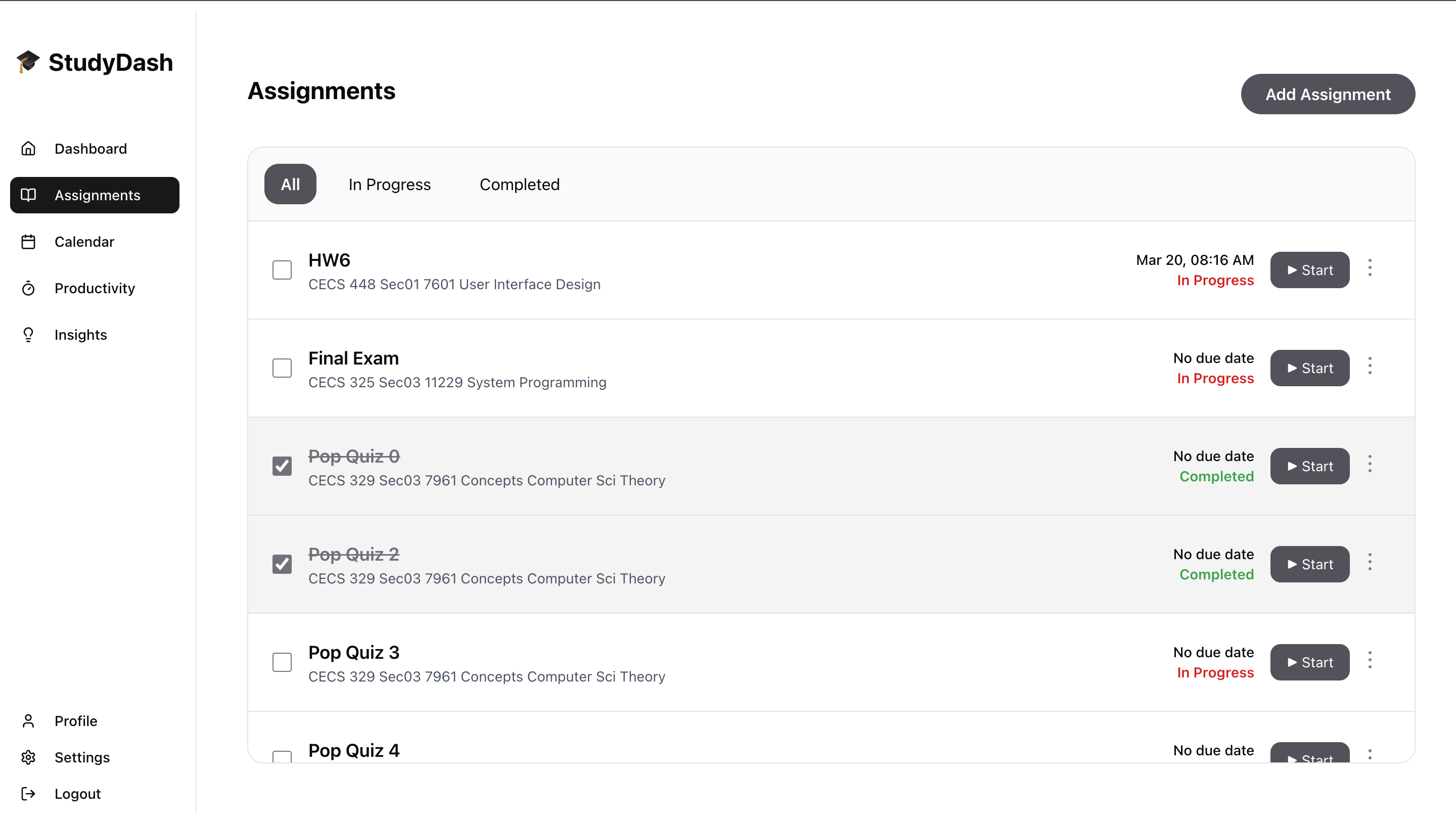Open the Pop Quiz 4 assignment title
The width and height of the screenshot is (1456, 817).
354,750
